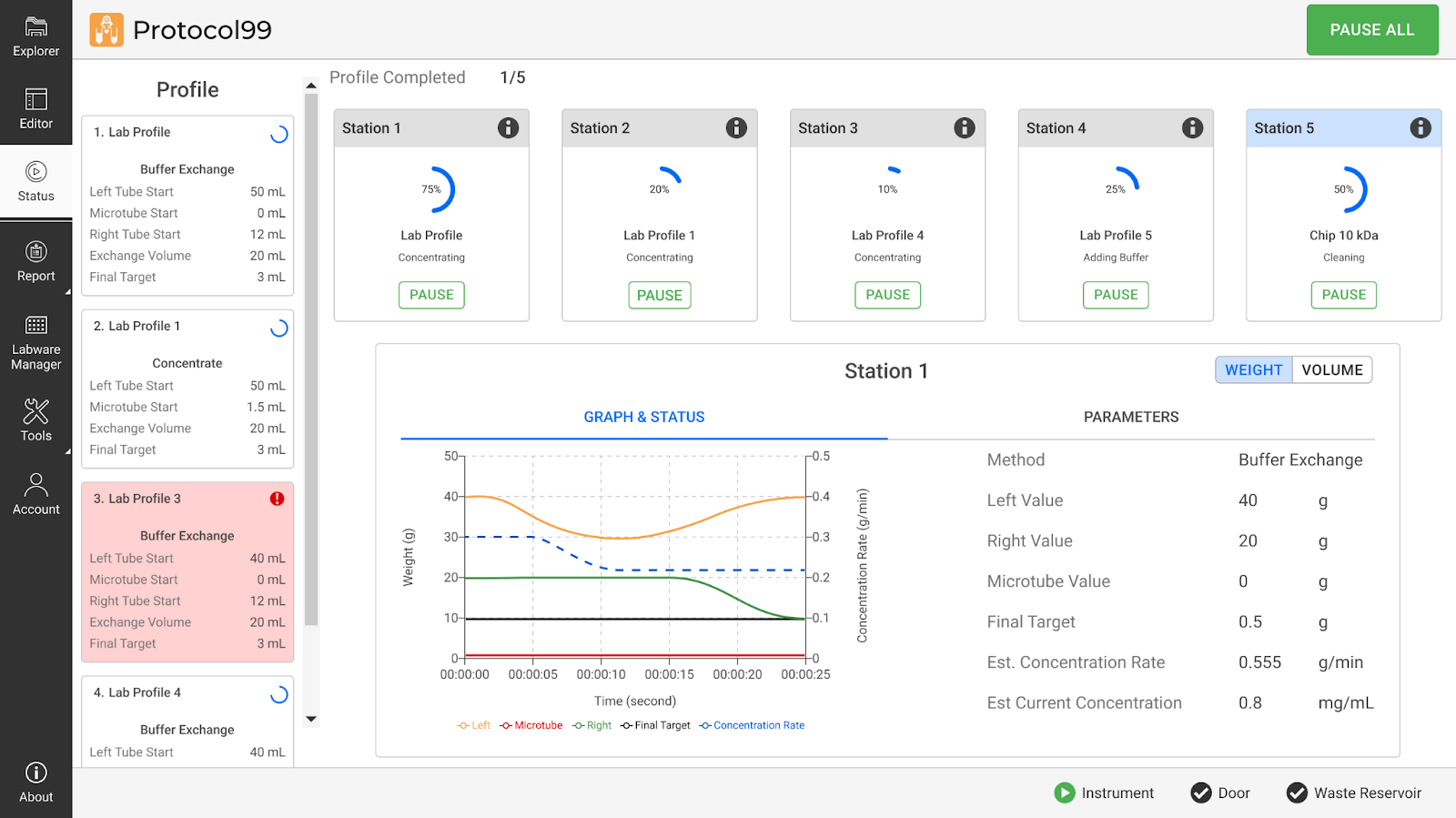1456x818 pixels.
Task: Pause Station 2
Action: click(659, 295)
